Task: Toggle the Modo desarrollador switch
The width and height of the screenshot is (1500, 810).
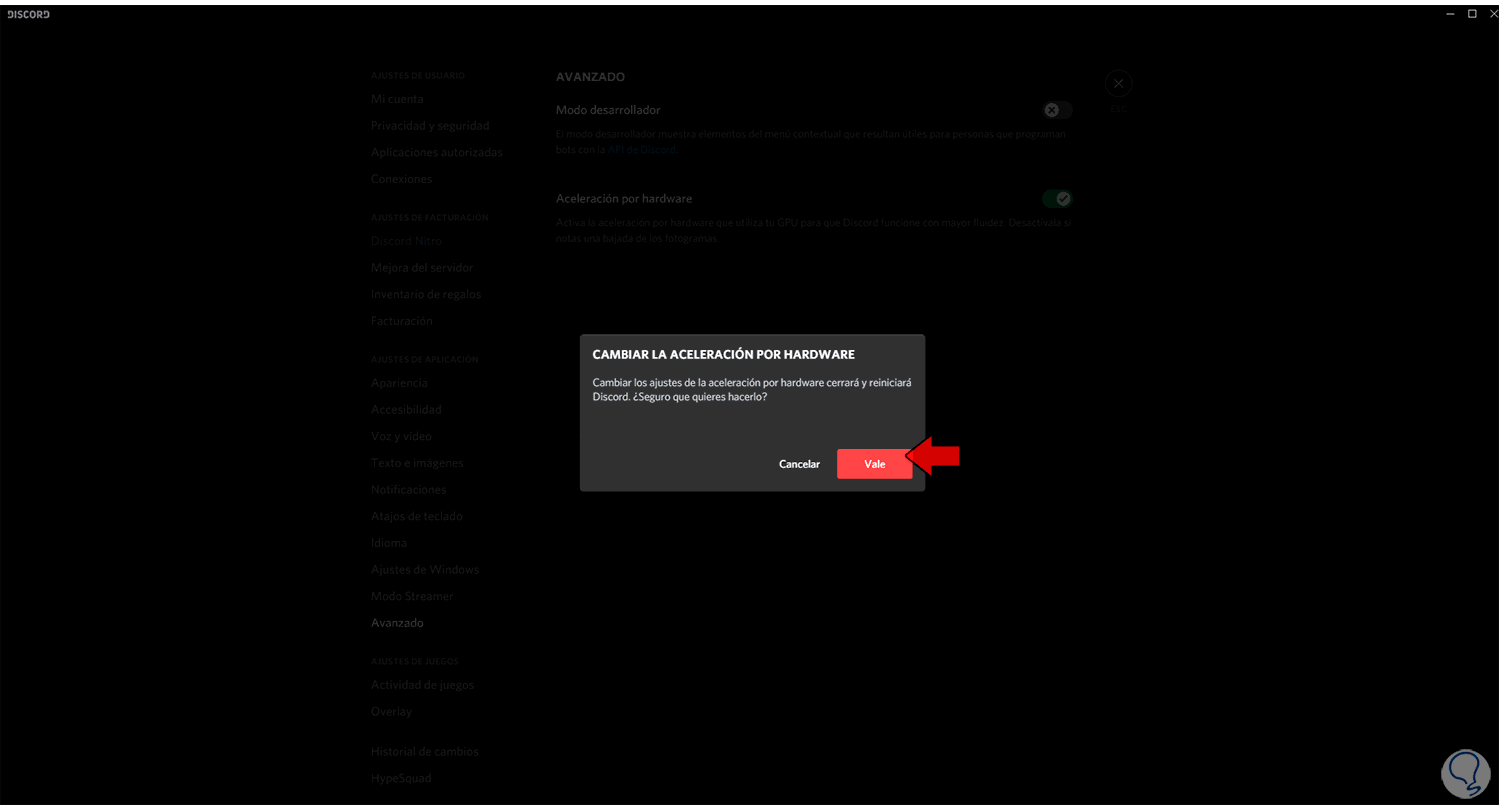Action: [1056, 110]
